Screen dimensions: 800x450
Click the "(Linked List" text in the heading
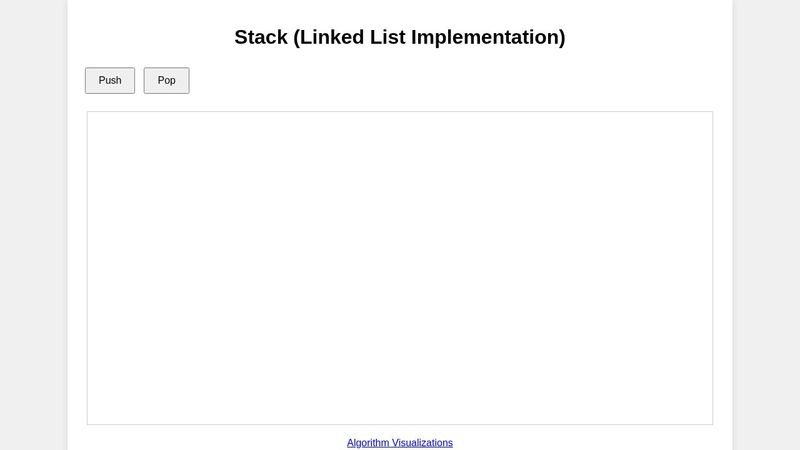pos(350,37)
